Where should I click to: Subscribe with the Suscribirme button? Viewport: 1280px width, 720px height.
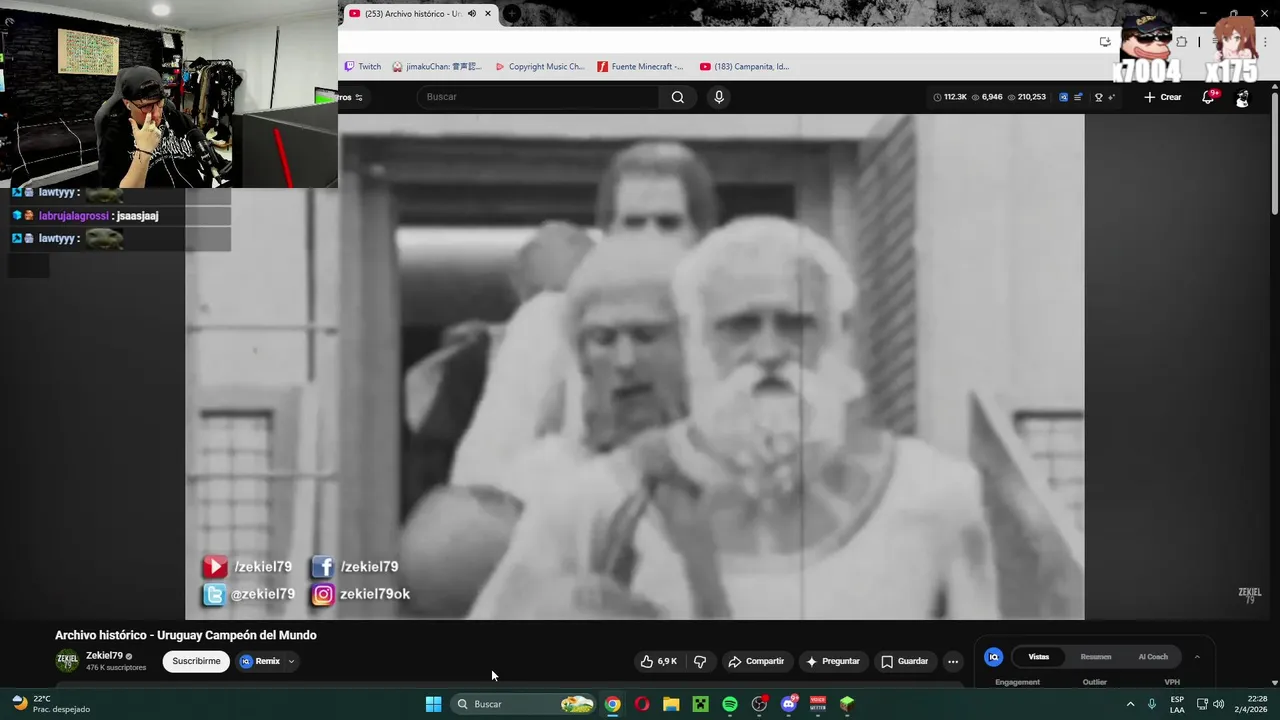[196, 661]
